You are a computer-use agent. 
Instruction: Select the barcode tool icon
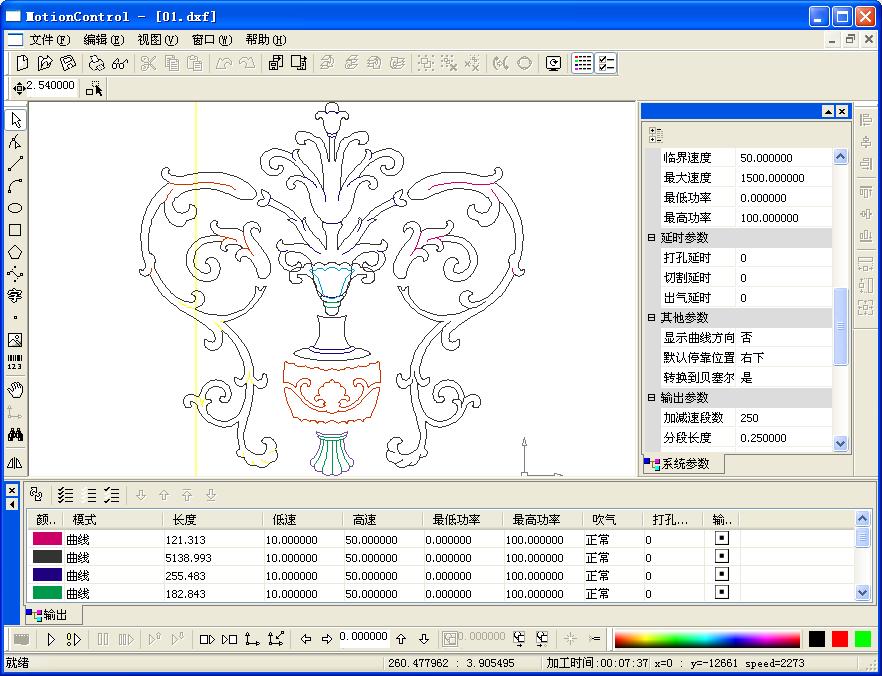(15, 362)
